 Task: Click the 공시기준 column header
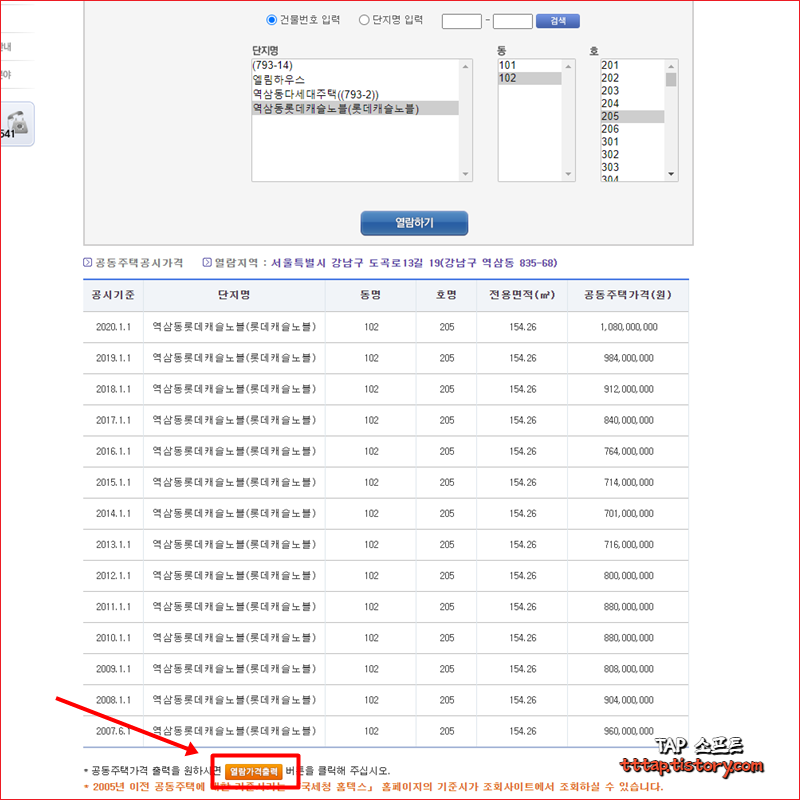[113, 295]
